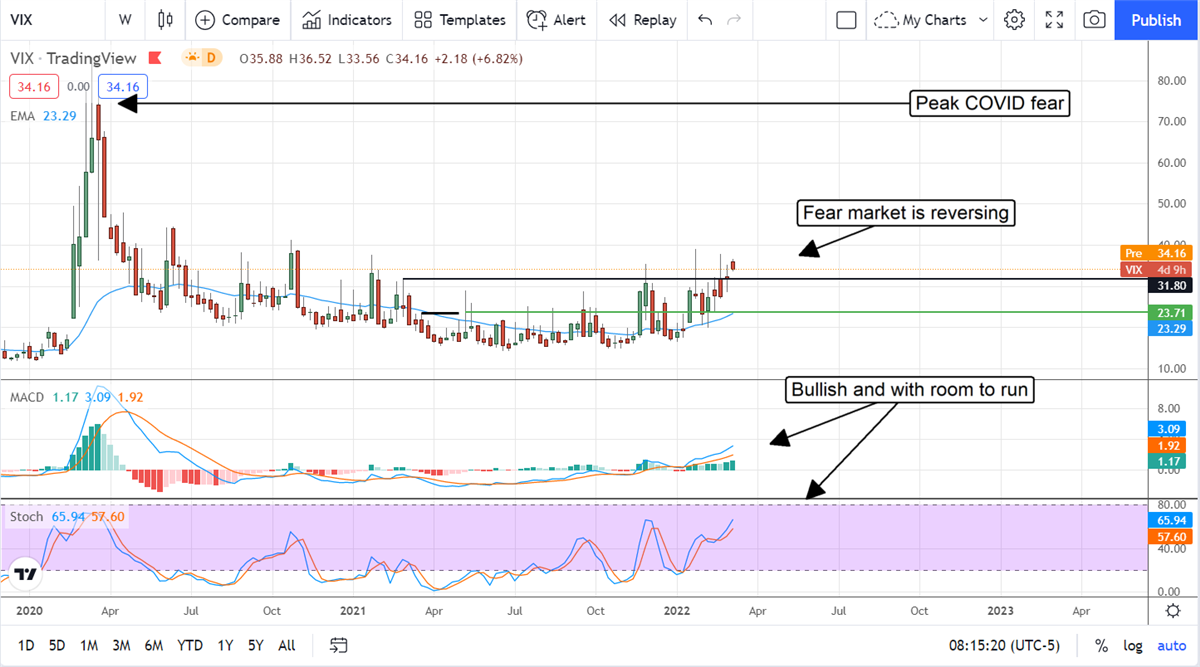Take a chart snapshot with camera icon
This screenshot has height=667, width=1200.
click(x=1094, y=20)
